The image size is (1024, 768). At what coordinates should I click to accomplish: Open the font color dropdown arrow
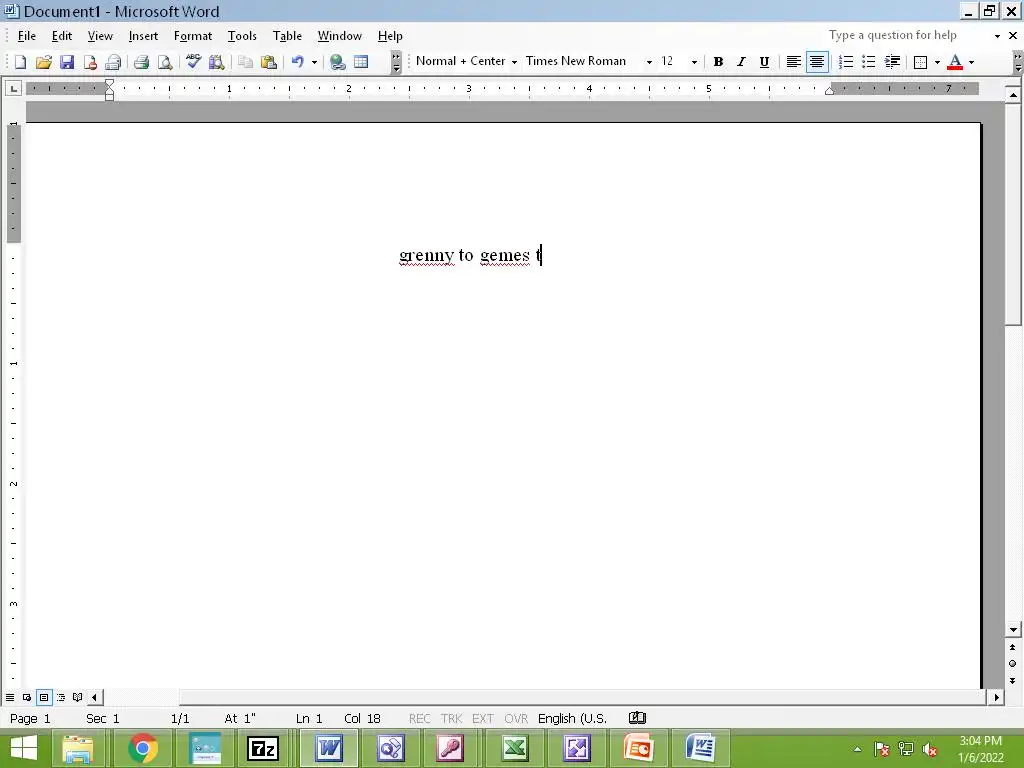(x=972, y=62)
